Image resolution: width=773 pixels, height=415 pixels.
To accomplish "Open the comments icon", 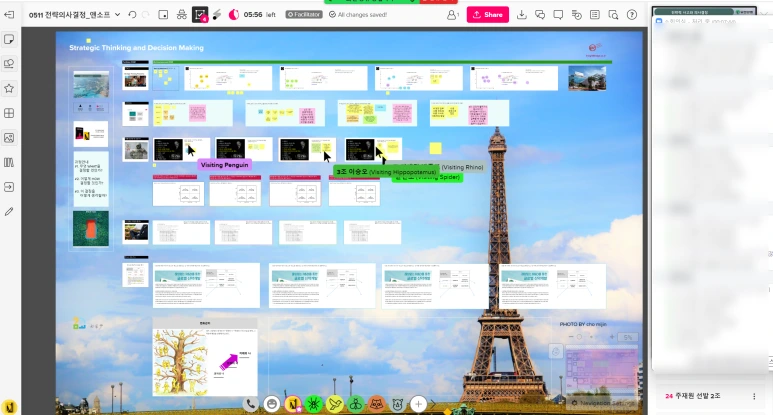I will point(558,15).
